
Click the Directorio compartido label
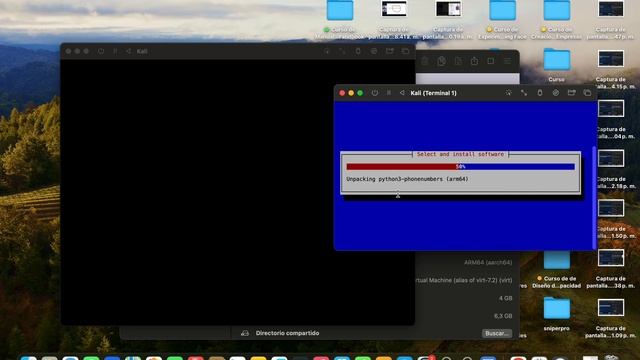coord(287,333)
